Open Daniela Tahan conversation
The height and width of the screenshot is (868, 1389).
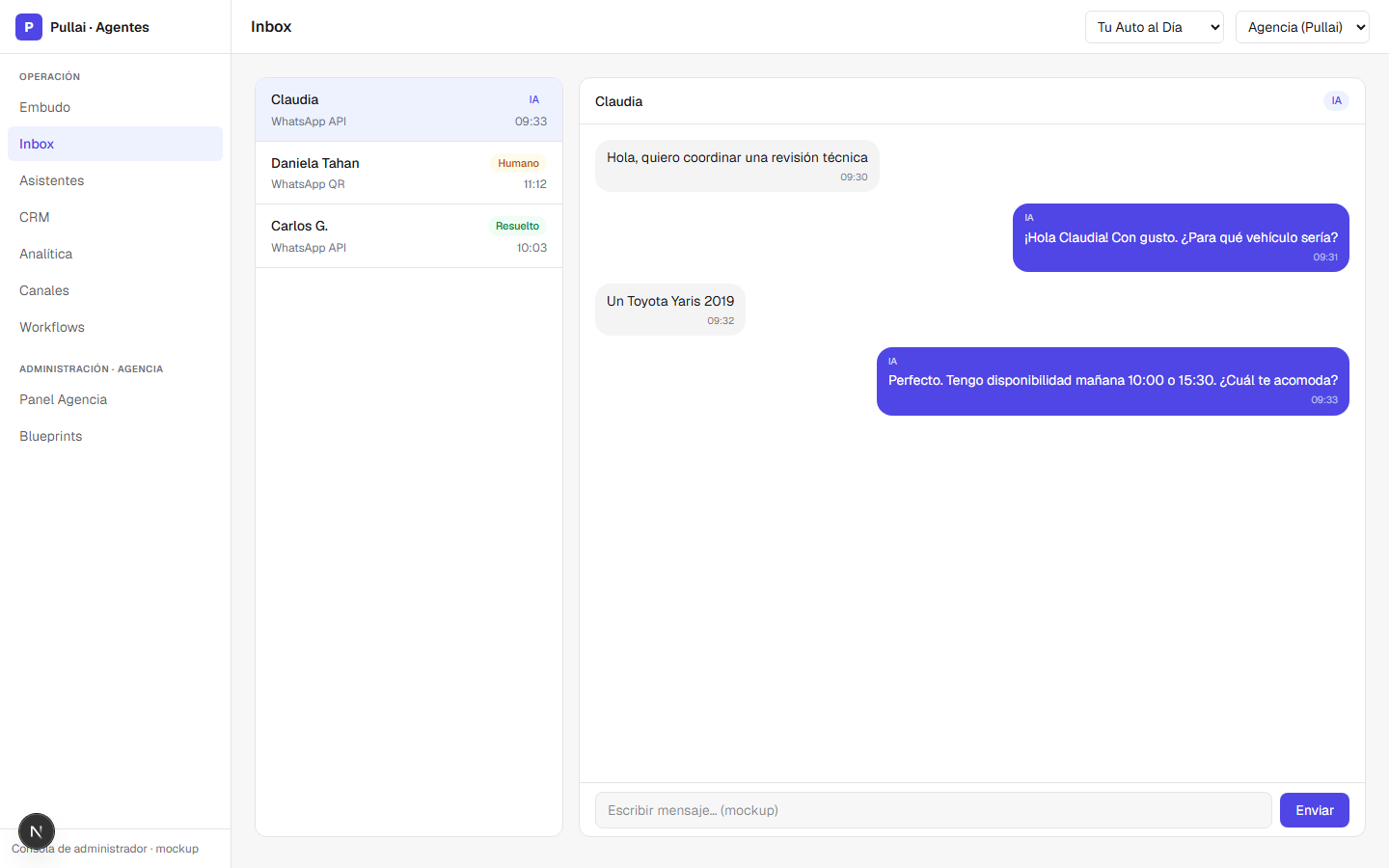tap(409, 173)
